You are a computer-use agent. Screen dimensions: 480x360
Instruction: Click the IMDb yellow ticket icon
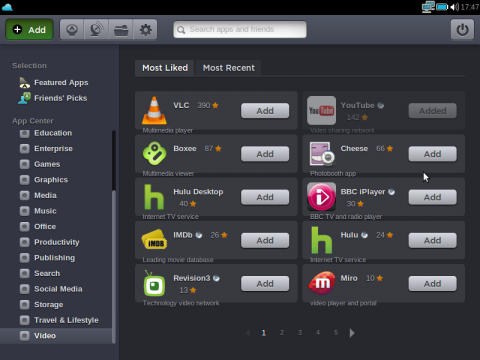pyautogui.click(x=154, y=239)
